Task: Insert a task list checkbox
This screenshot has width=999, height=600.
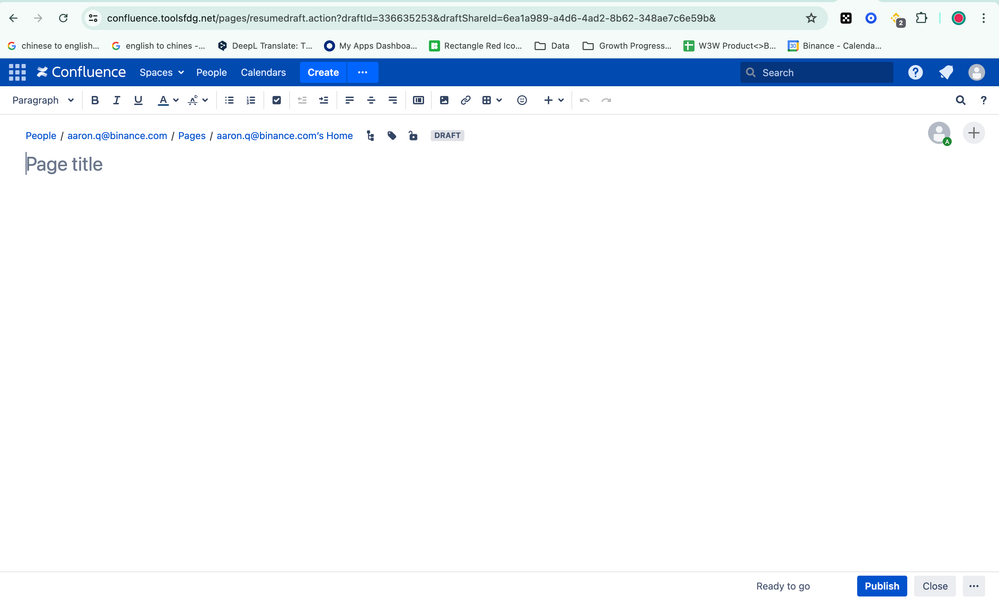Action: [x=277, y=100]
